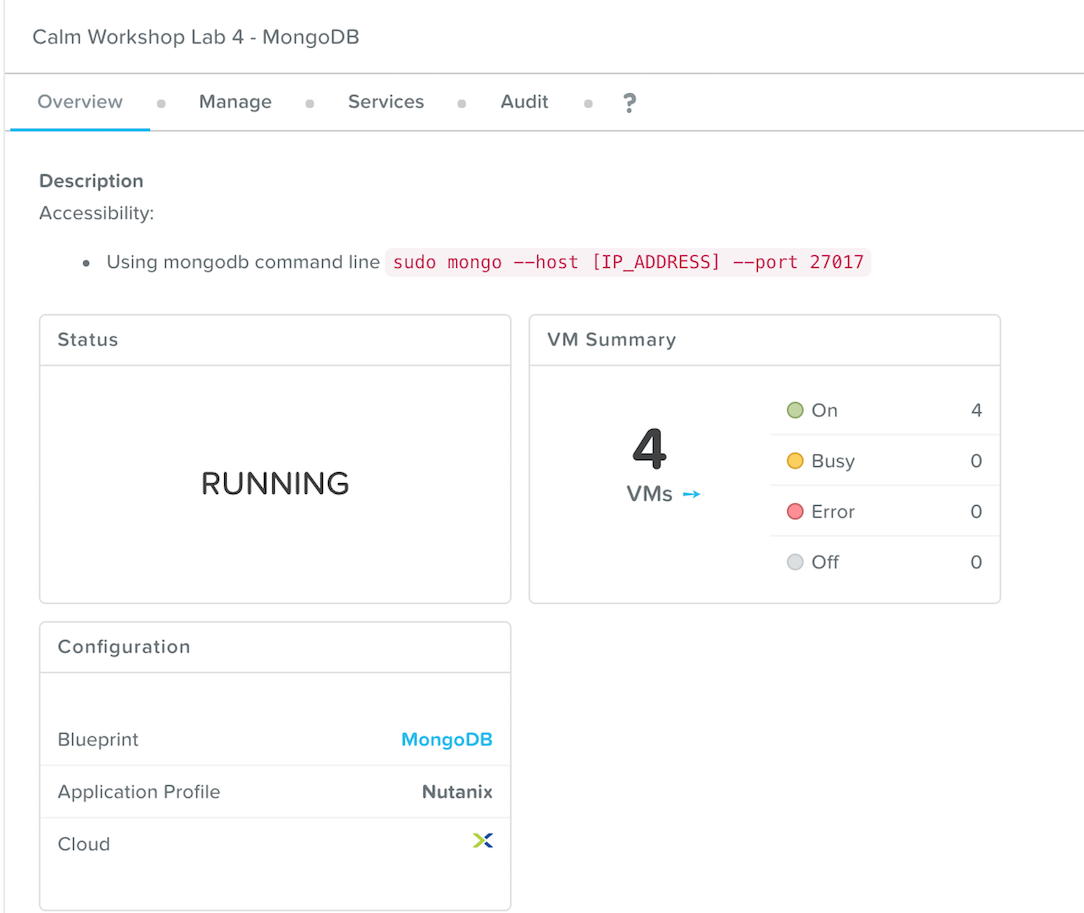Open the Overview tab
This screenshot has height=913, width=1084.
coord(80,102)
